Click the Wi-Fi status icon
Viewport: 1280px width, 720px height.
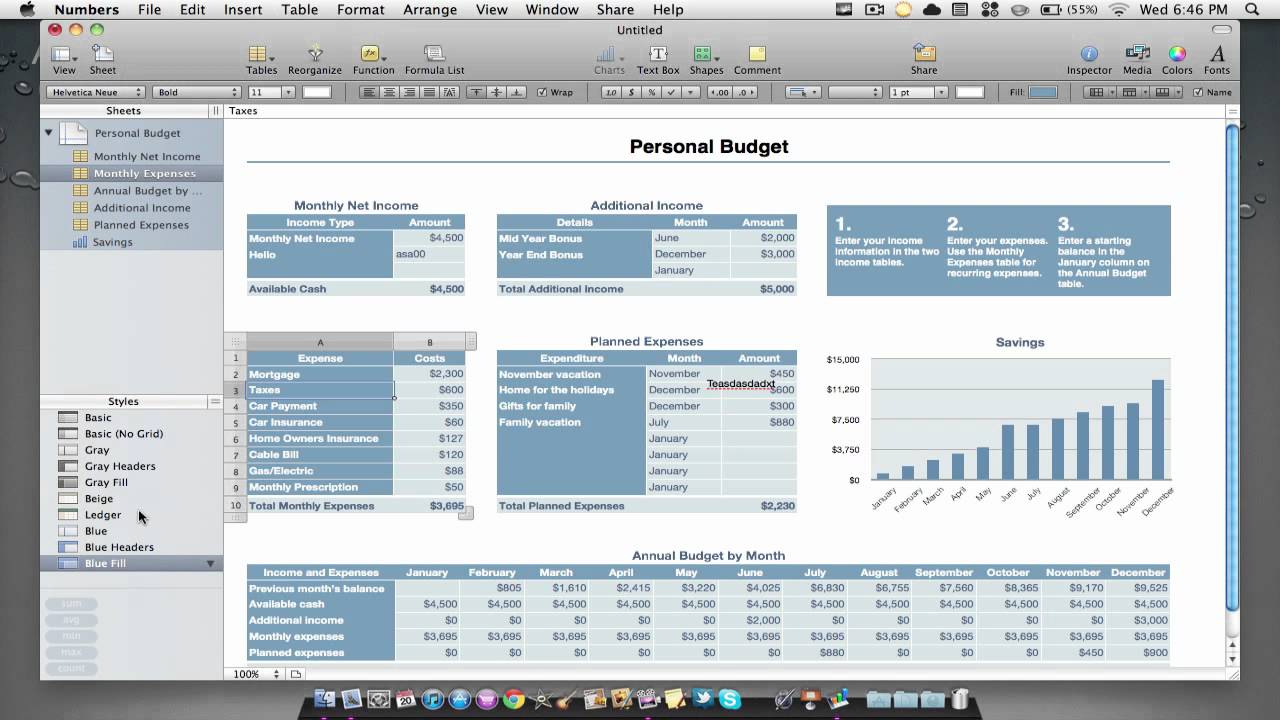(x=1118, y=9)
